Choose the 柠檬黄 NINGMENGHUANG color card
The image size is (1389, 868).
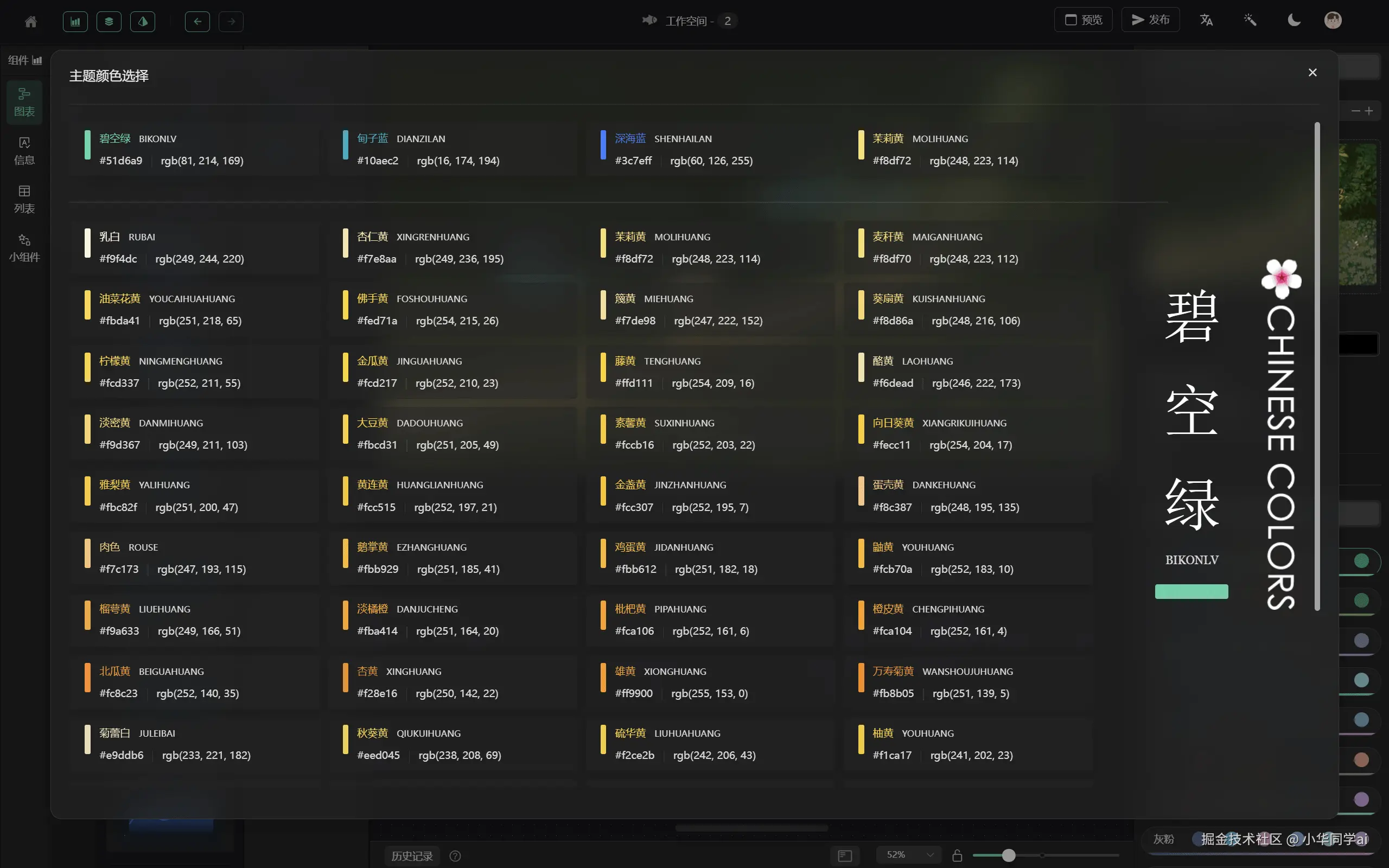click(195, 372)
